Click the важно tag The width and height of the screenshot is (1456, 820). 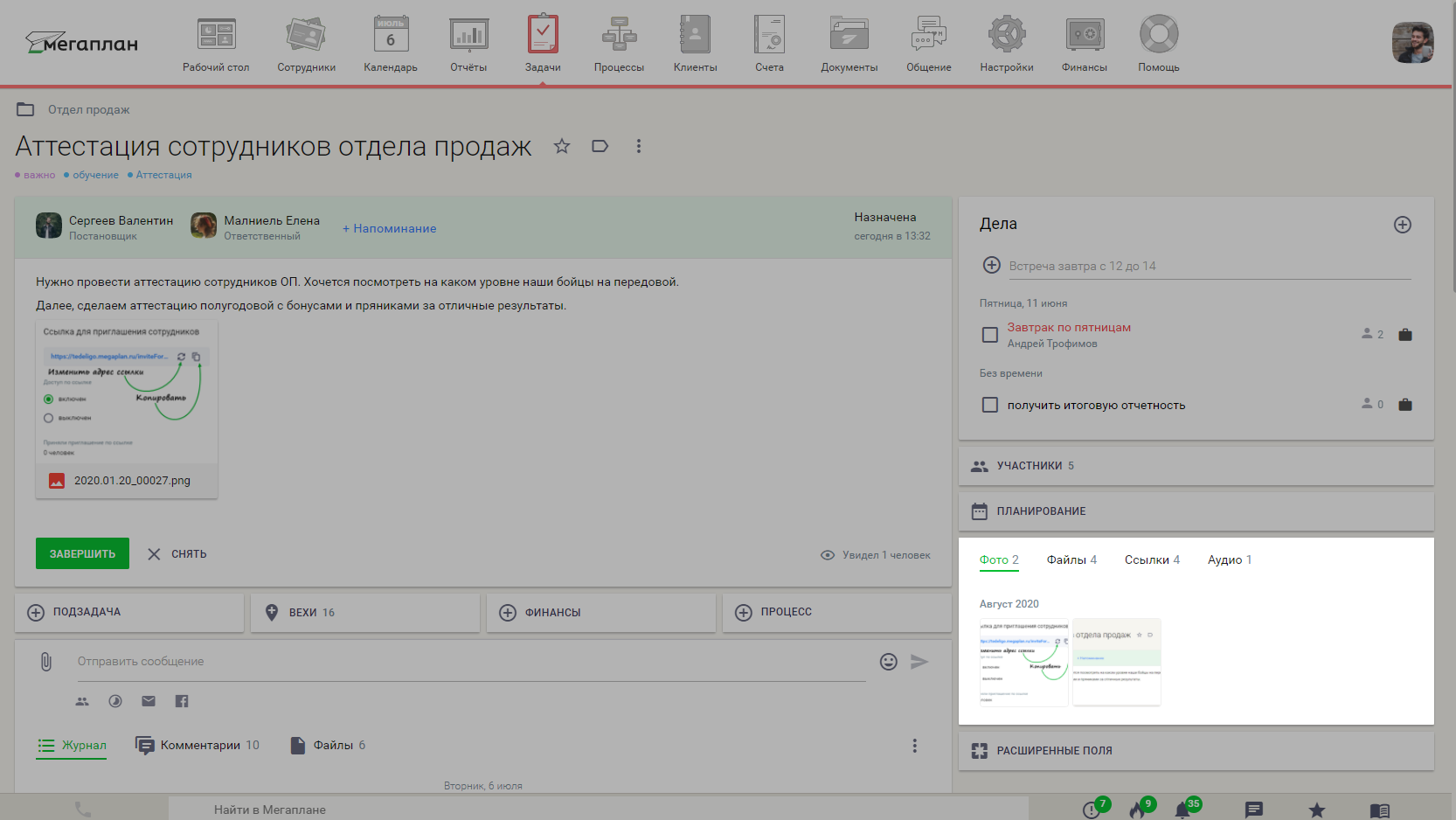click(35, 175)
